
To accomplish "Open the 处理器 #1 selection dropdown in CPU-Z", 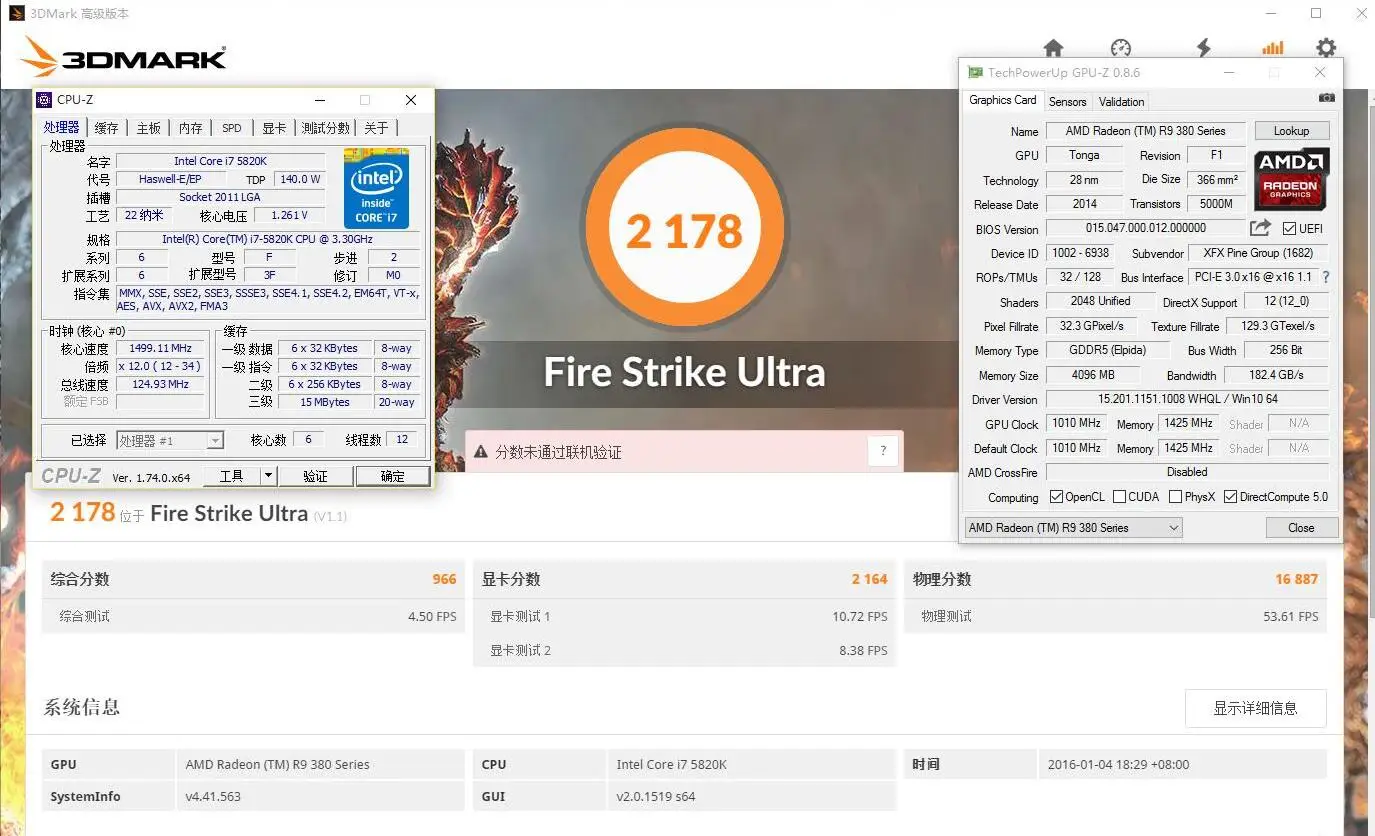I will point(169,440).
